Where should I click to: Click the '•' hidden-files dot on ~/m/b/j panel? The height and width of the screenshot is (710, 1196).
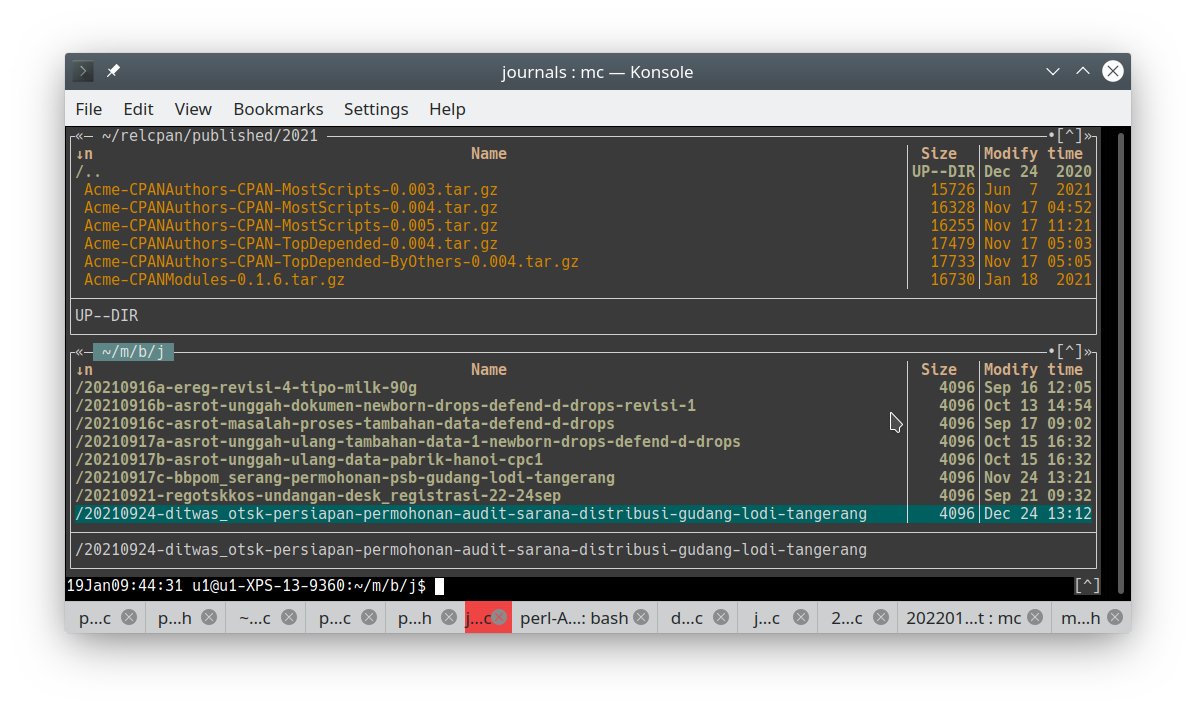coord(1052,352)
